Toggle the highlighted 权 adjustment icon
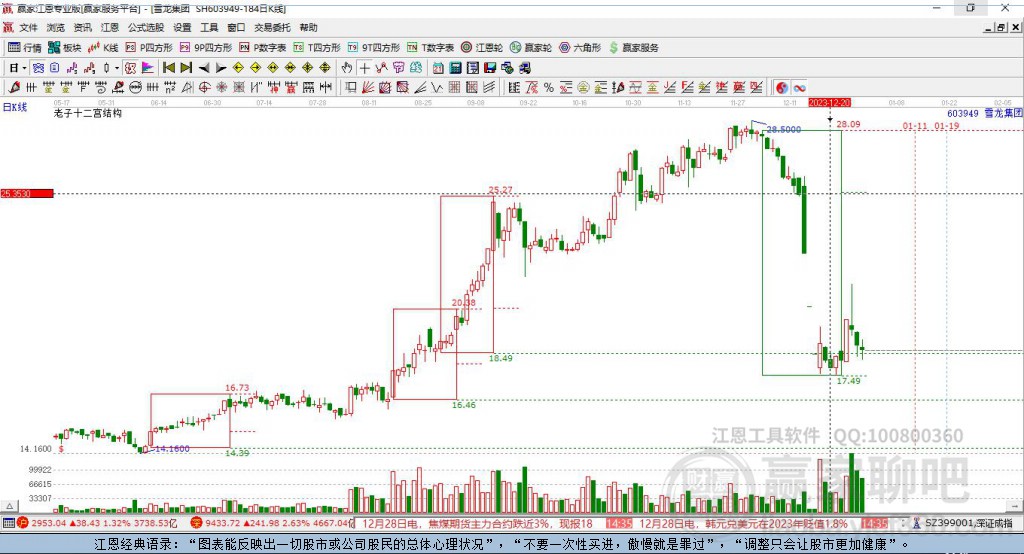 (x=131, y=68)
